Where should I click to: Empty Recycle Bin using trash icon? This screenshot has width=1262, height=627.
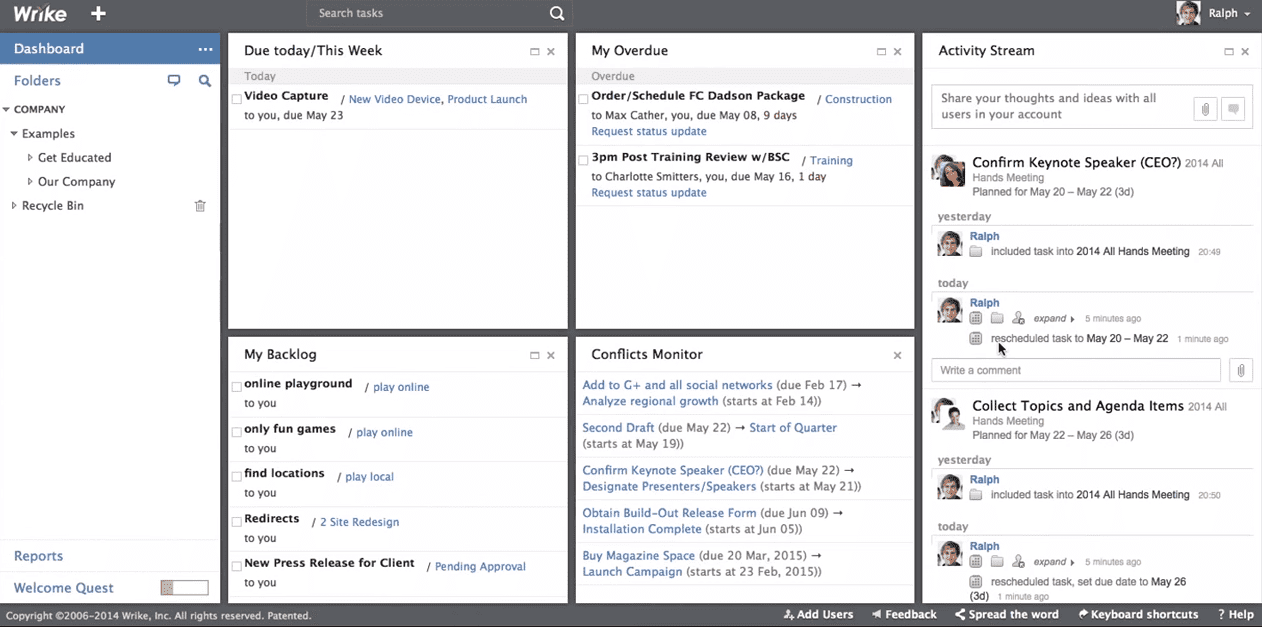click(x=200, y=206)
